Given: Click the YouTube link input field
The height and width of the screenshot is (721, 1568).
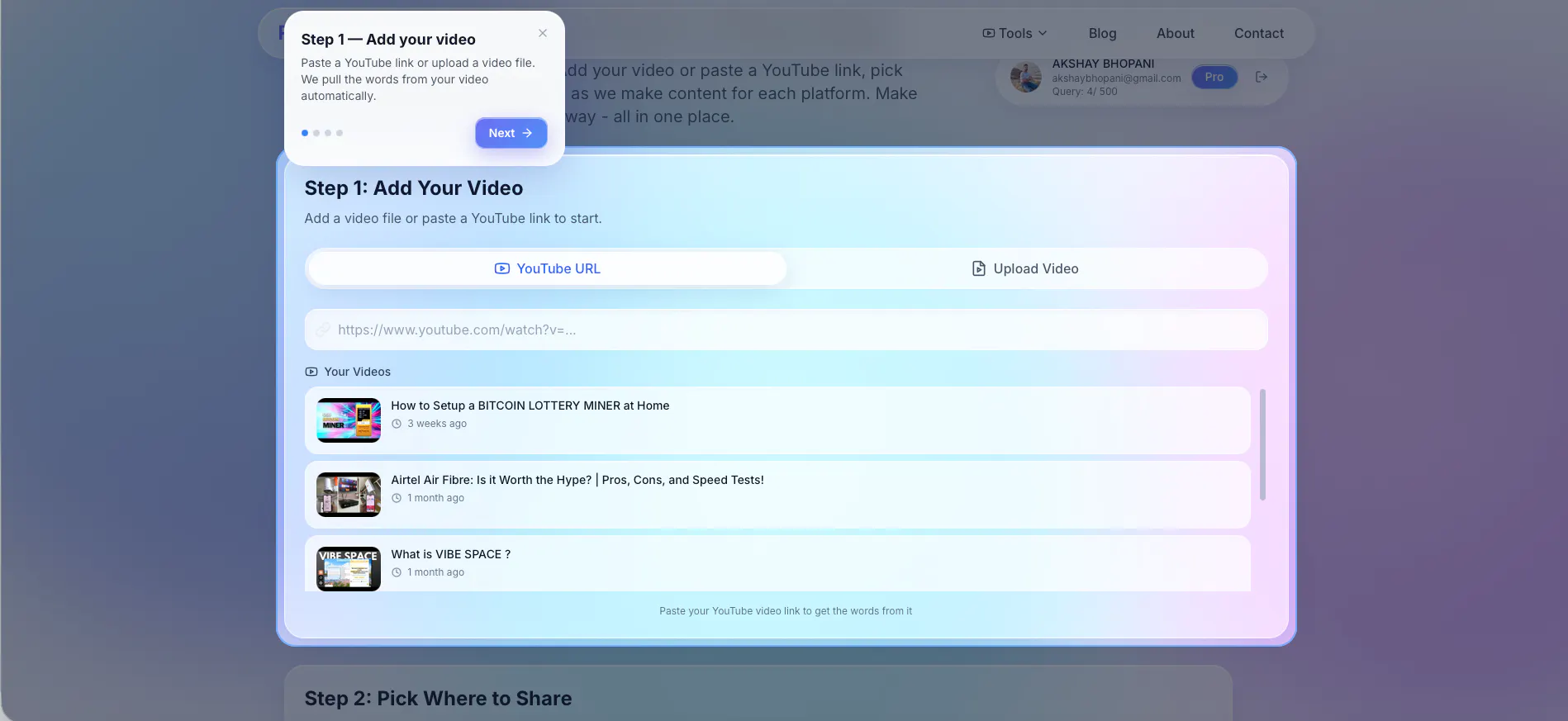Looking at the screenshot, I should 786,330.
